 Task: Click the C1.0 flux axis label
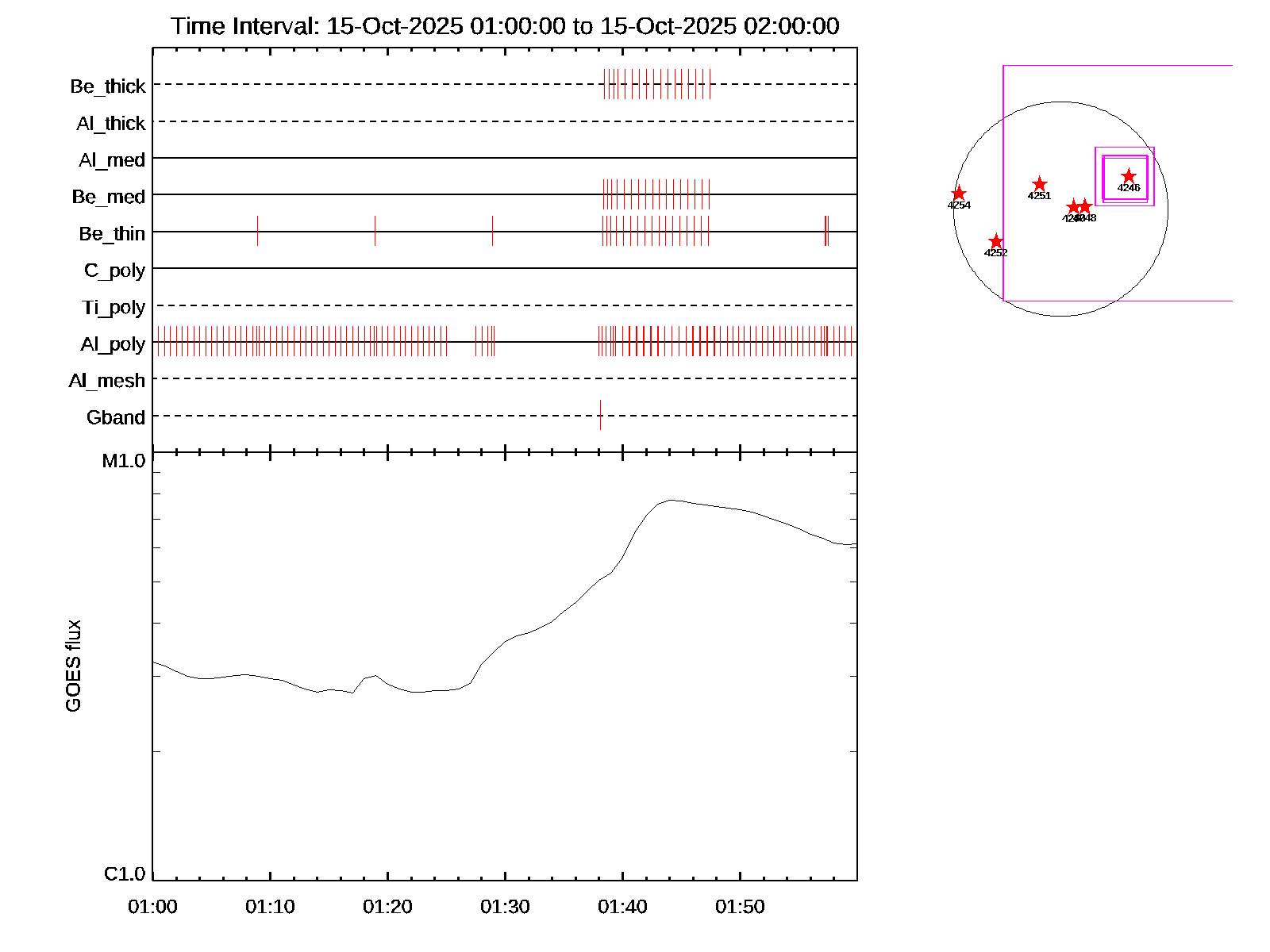(125, 874)
